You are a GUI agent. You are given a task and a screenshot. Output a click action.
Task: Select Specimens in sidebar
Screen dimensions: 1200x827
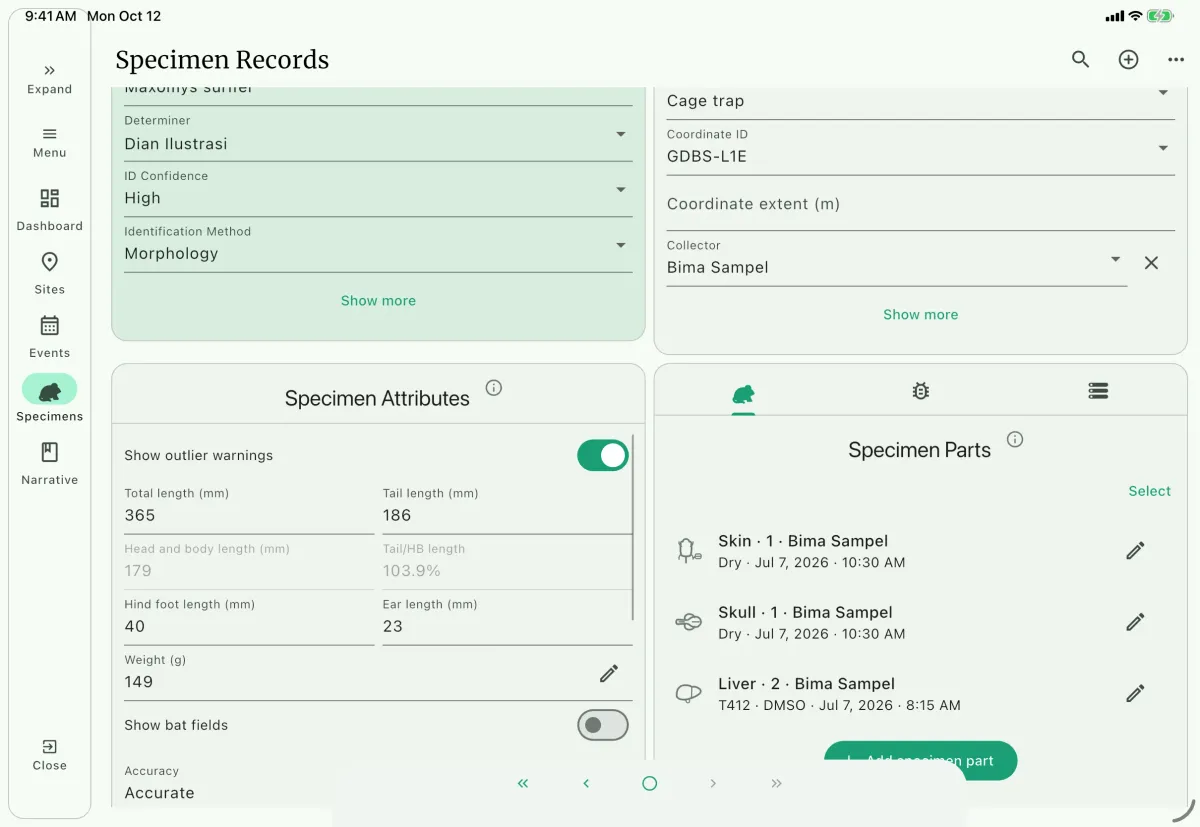click(49, 400)
